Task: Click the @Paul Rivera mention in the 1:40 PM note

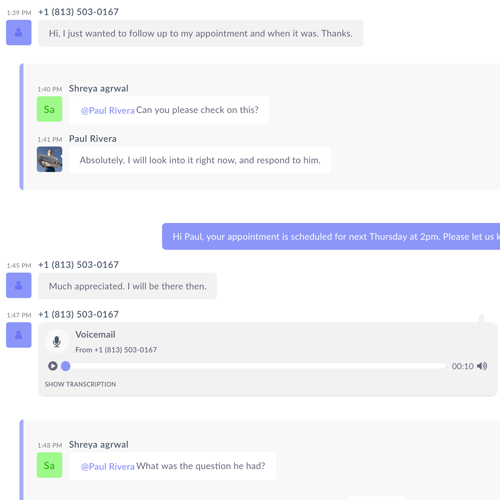Action: (x=108, y=110)
